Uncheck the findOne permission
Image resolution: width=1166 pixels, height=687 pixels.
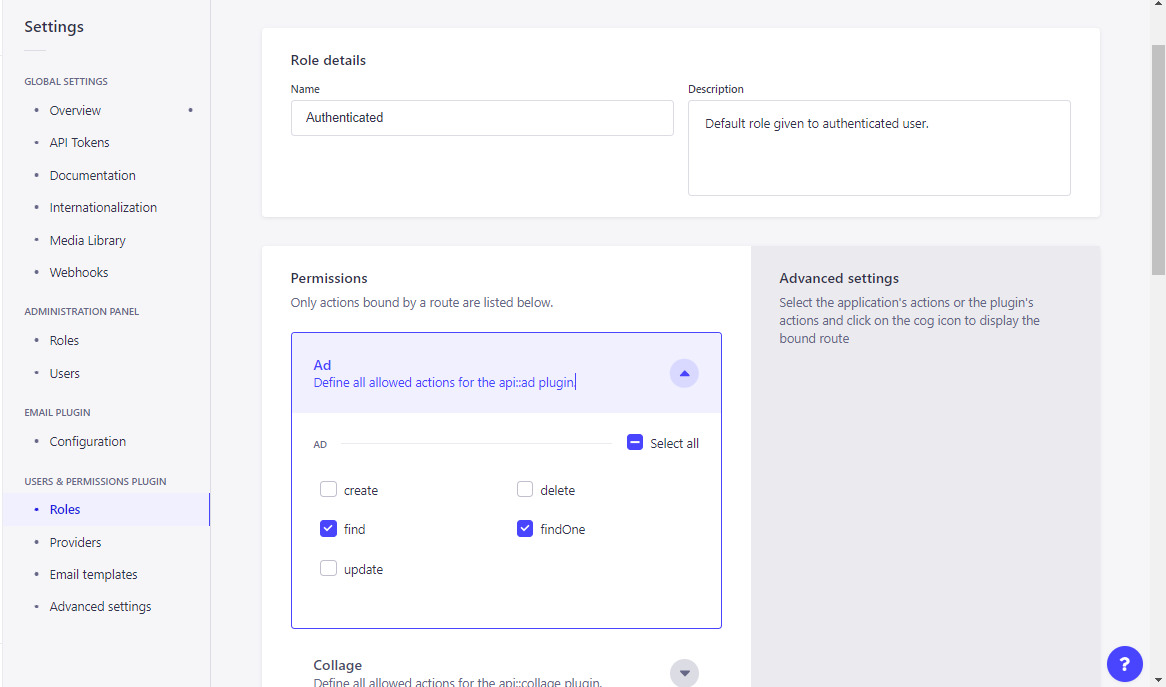[x=525, y=529]
